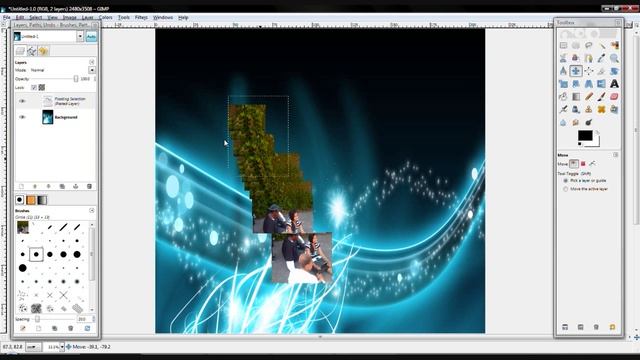640x360 pixels.
Task: Select the Crop tool
Action: (602, 71)
